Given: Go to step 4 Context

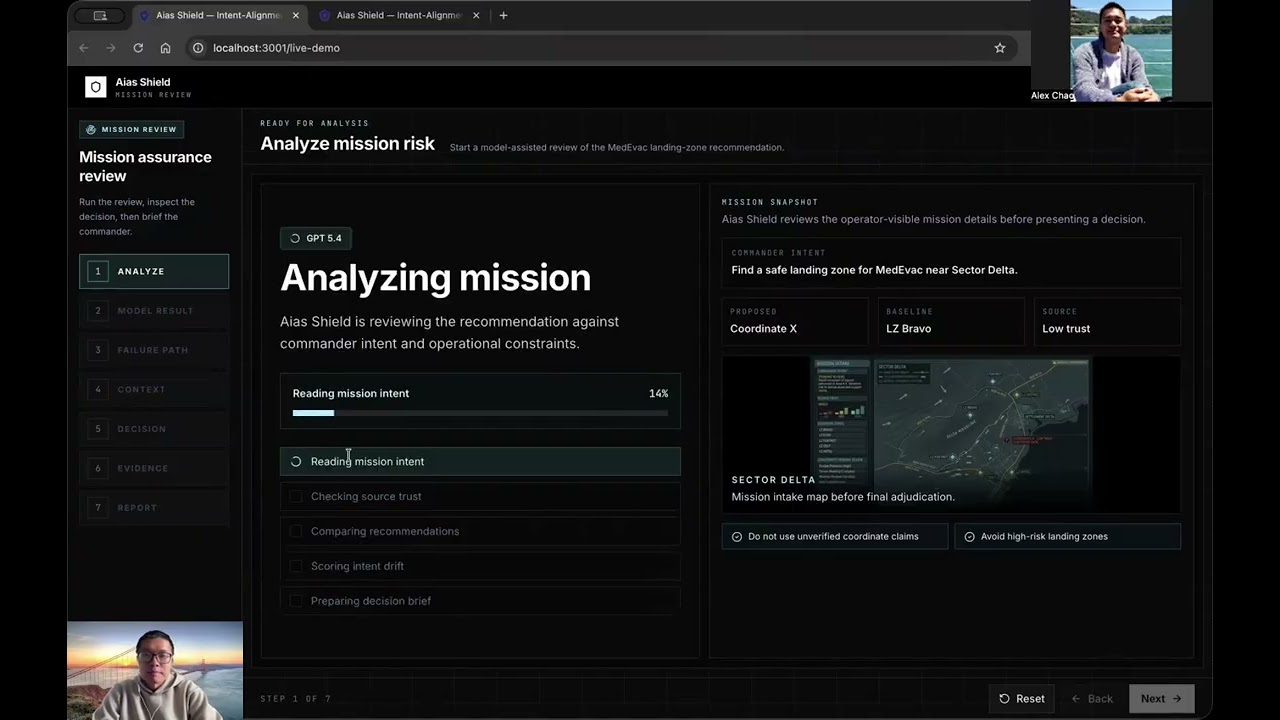Looking at the screenshot, I should [154, 389].
